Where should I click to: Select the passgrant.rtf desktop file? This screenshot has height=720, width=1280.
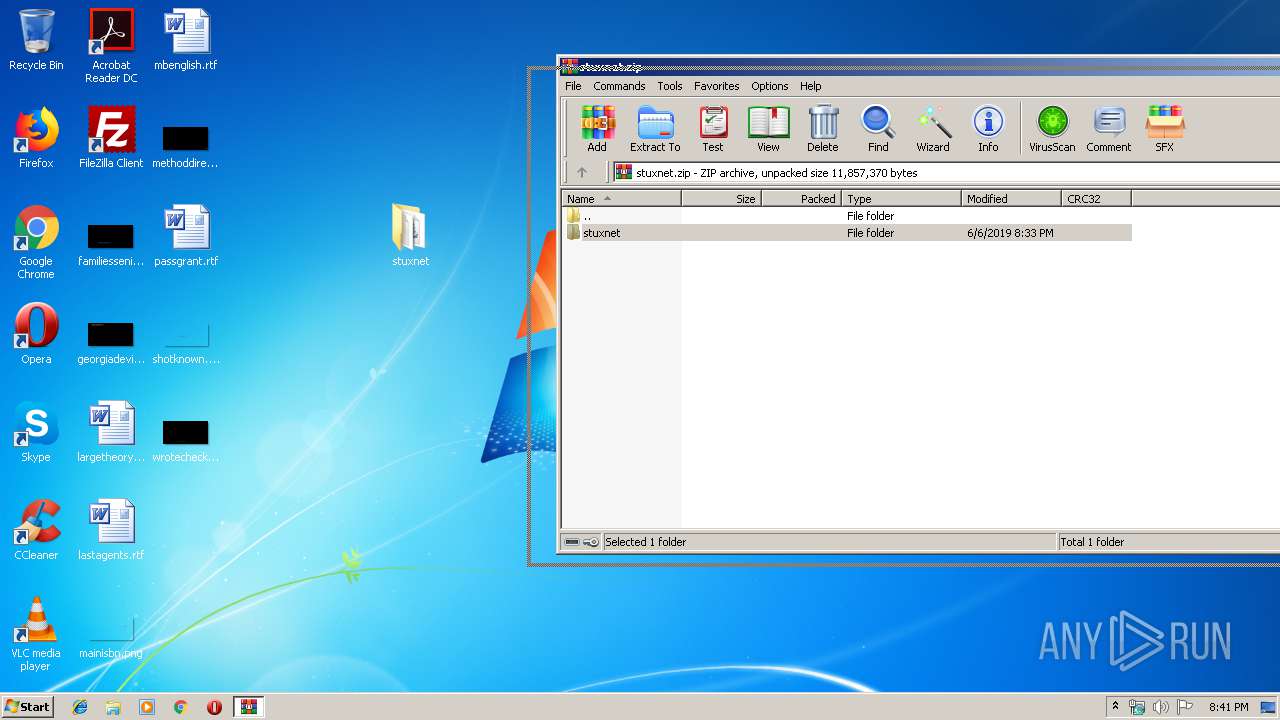186,236
